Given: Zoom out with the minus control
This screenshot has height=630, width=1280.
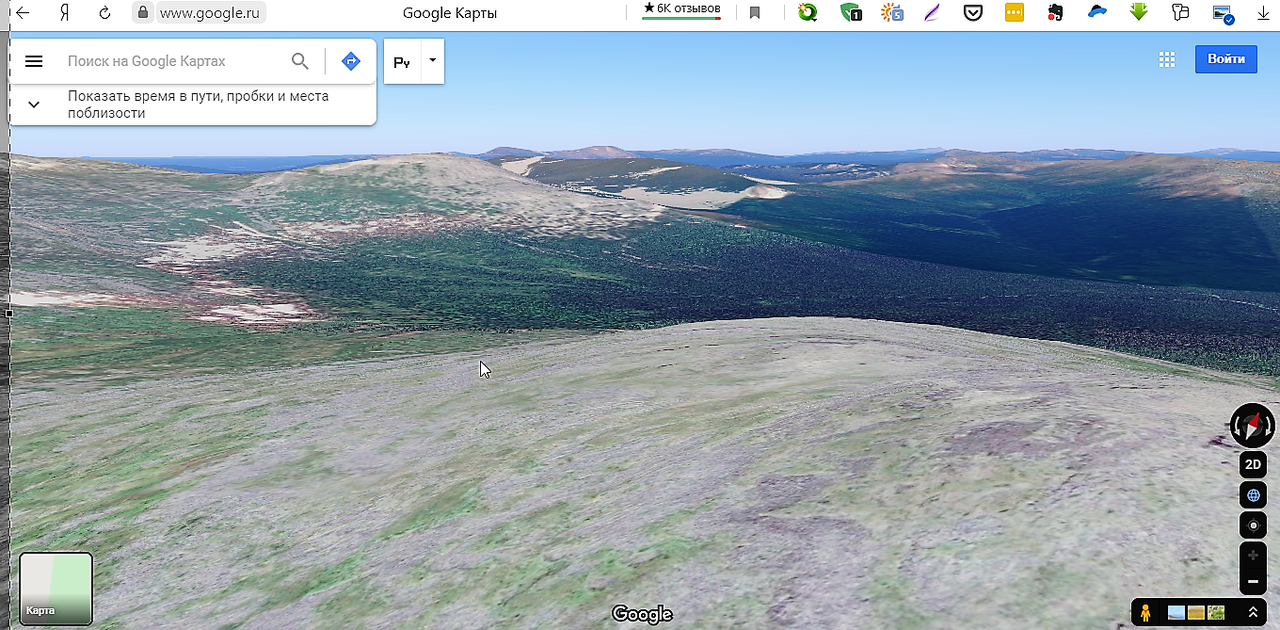Looking at the screenshot, I should coord(1253,581).
